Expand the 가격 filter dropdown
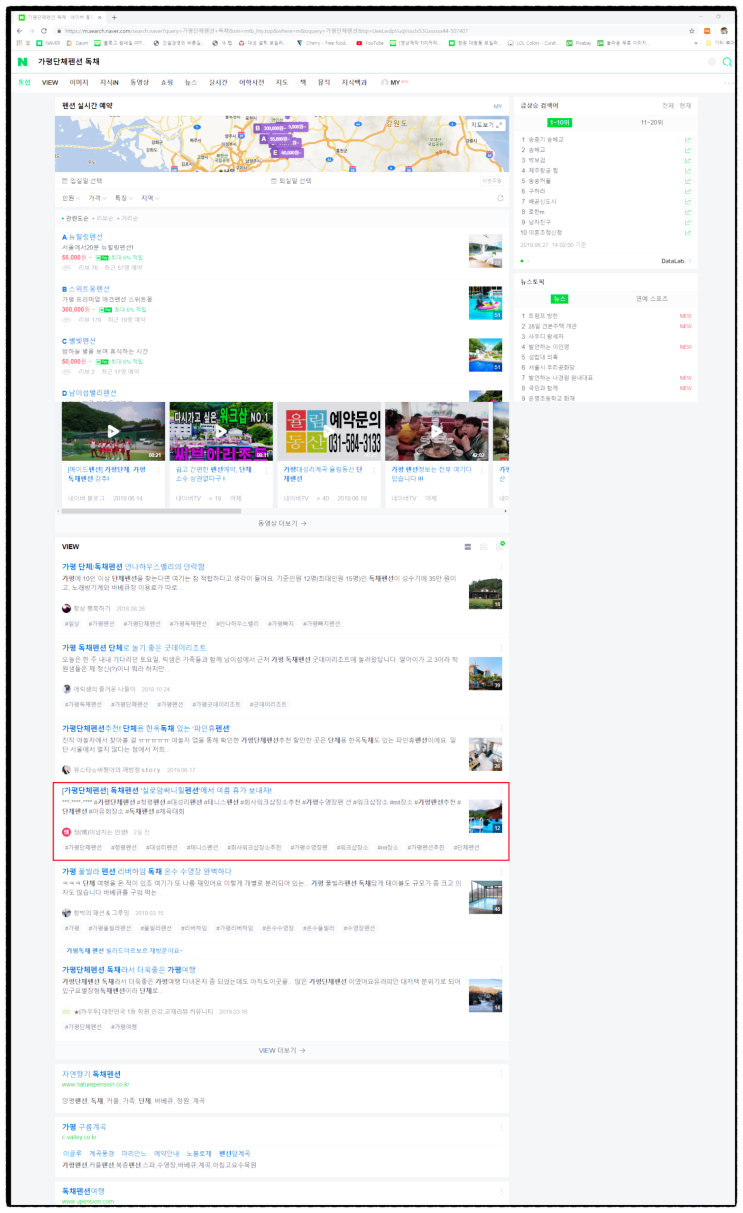Viewport: 743px width, 1213px height. point(97,198)
